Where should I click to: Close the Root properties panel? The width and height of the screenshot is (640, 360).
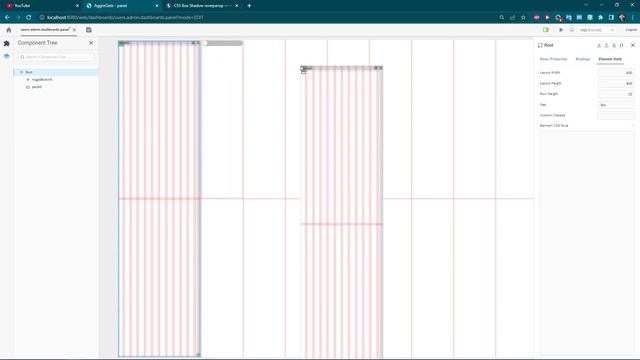click(x=633, y=45)
